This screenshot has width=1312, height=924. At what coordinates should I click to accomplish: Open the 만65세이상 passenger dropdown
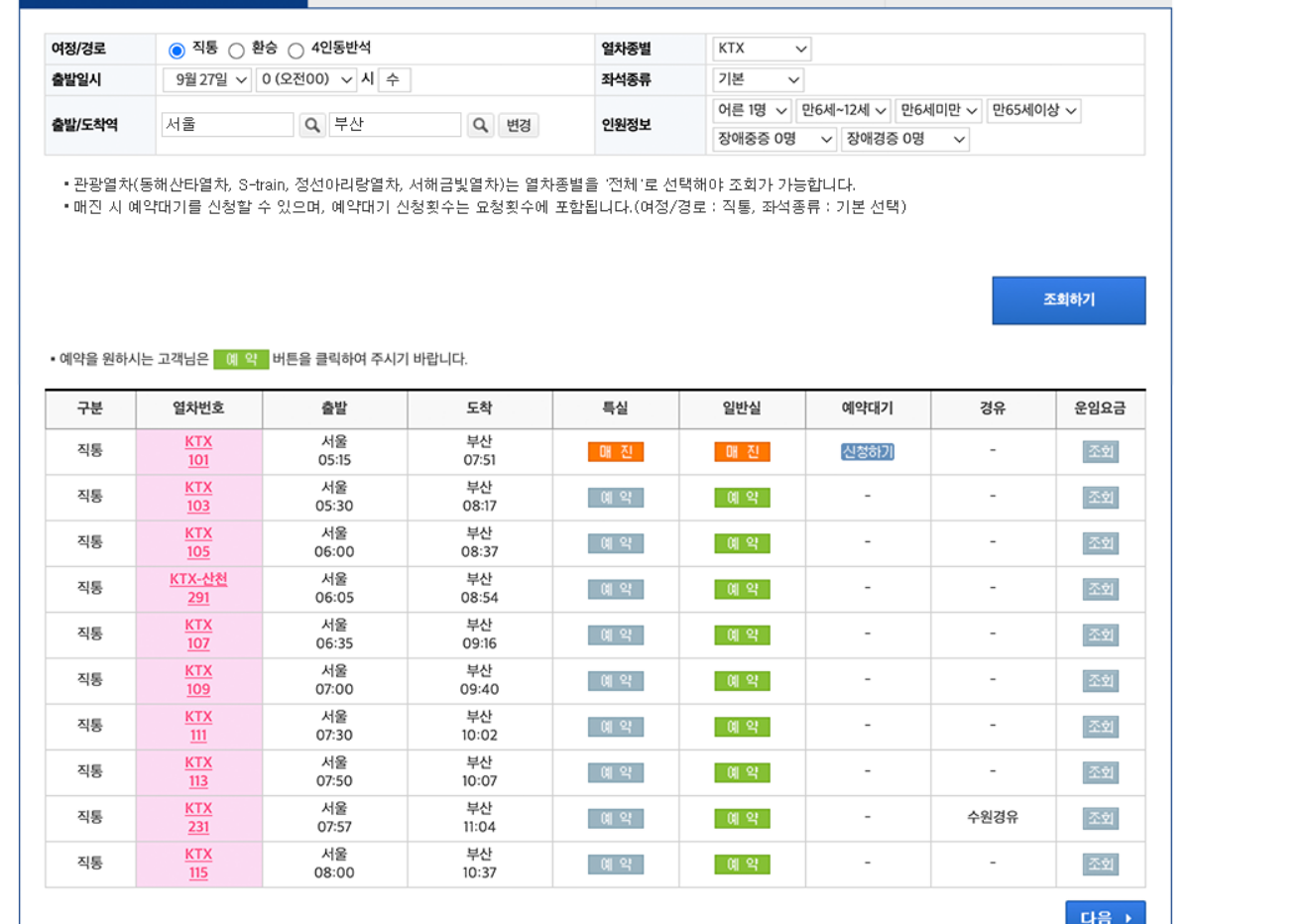[x=1033, y=110]
